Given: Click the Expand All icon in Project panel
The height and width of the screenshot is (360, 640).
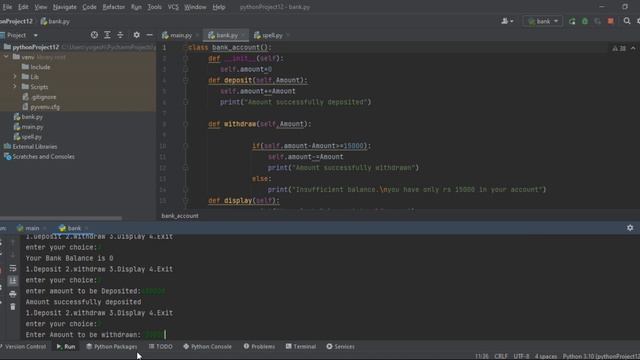Looking at the screenshot, I should (x=107, y=35).
